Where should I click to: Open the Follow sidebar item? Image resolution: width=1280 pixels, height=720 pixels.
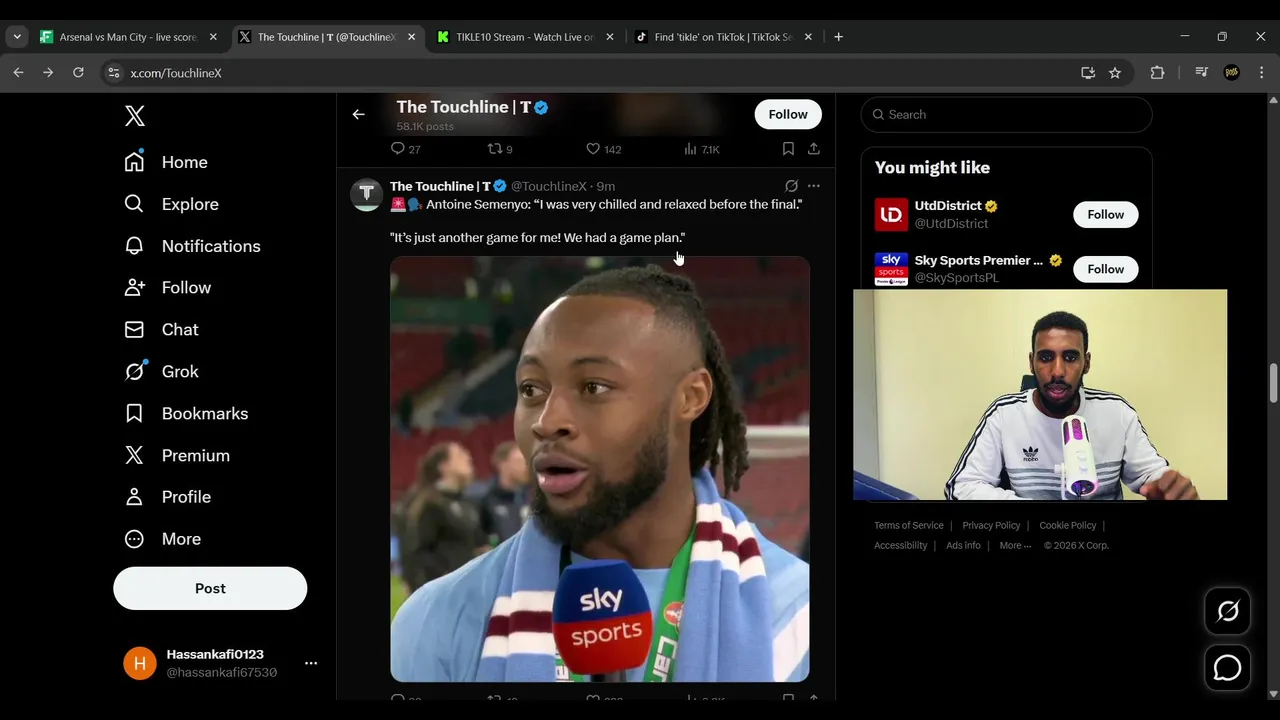coord(168,288)
